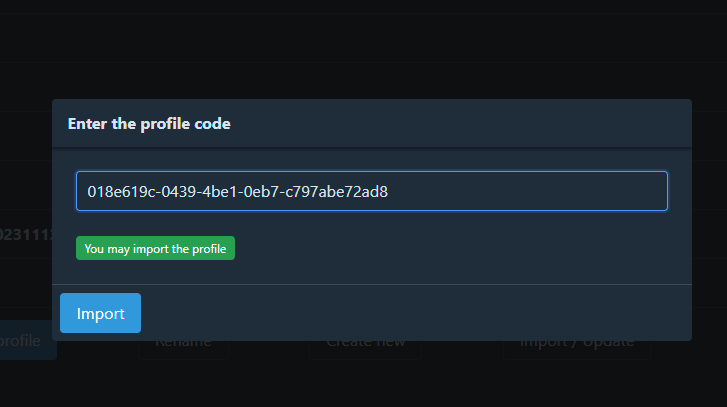This screenshot has height=407, width=727.
Task: Choose Rename in the background page
Action: tap(182, 343)
